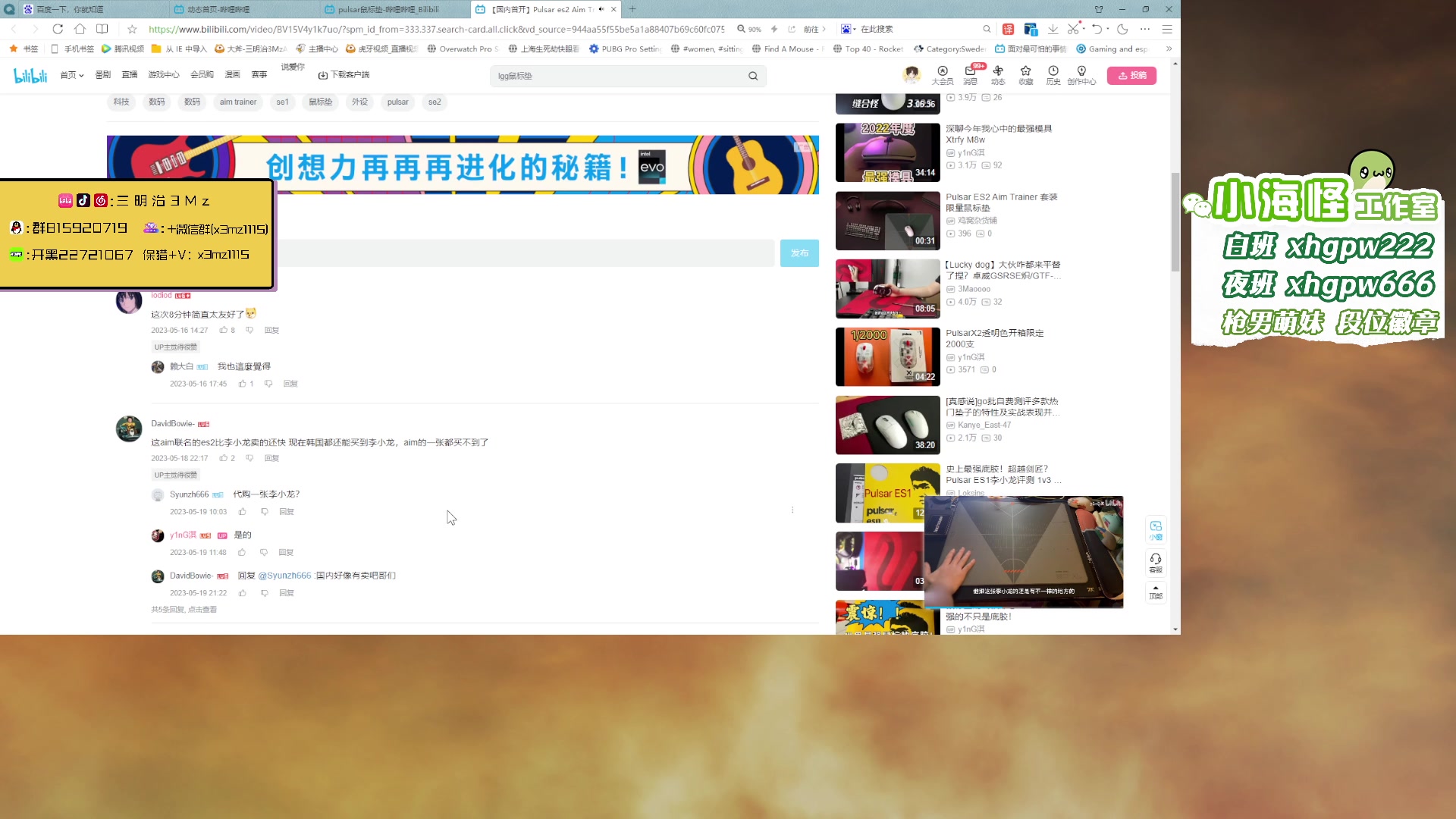Like iodiod's comment thumbs-up
Image resolution: width=1456 pixels, height=819 pixels.
click(224, 330)
